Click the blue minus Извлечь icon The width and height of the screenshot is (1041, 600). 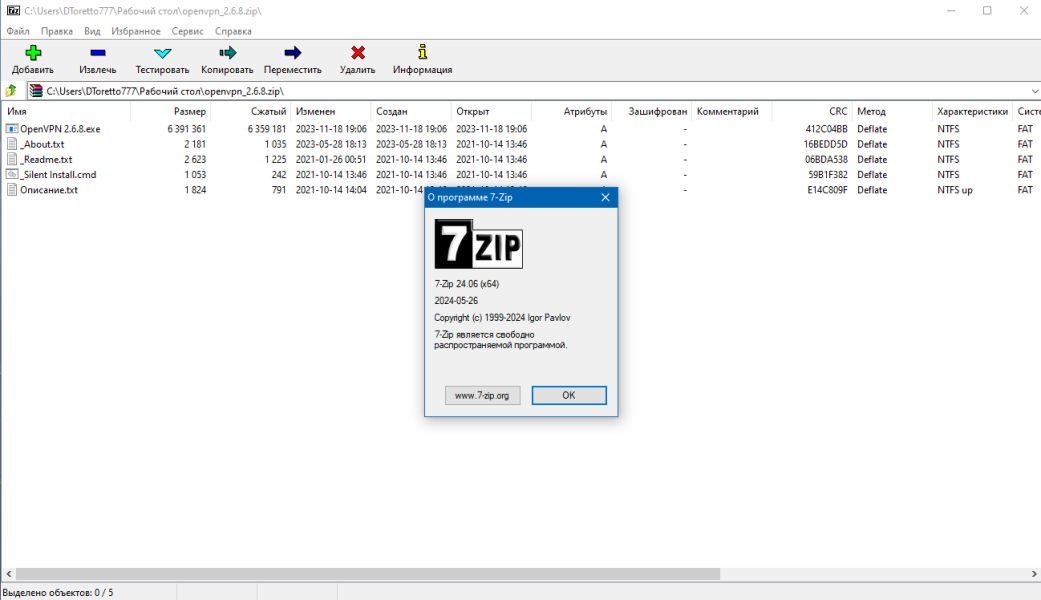pos(98,53)
